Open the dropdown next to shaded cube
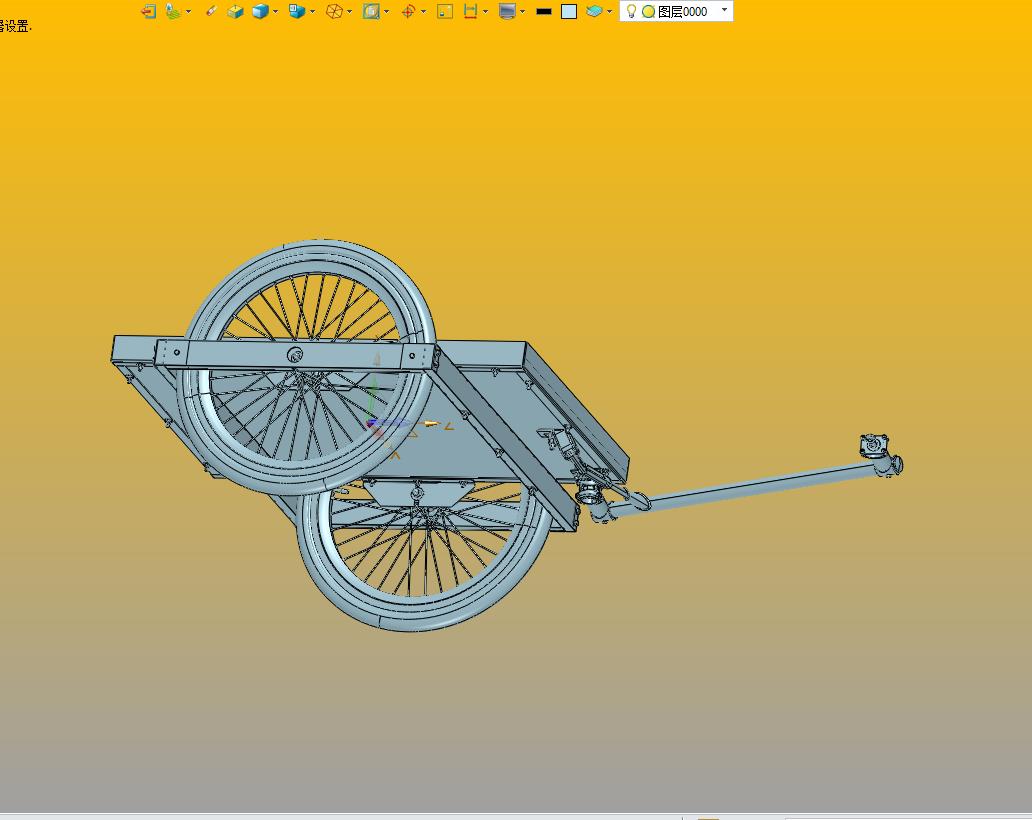Image resolution: width=1032 pixels, height=820 pixels. (275, 11)
